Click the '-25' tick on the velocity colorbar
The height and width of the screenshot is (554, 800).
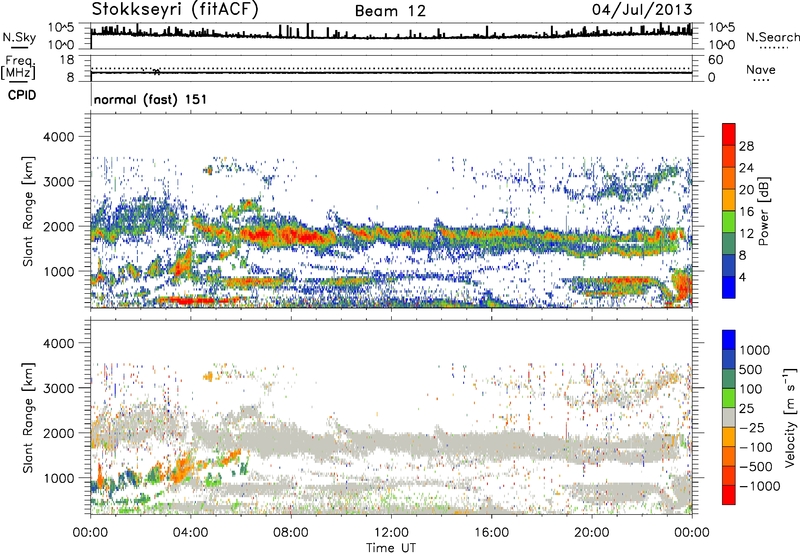tap(752, 428)
